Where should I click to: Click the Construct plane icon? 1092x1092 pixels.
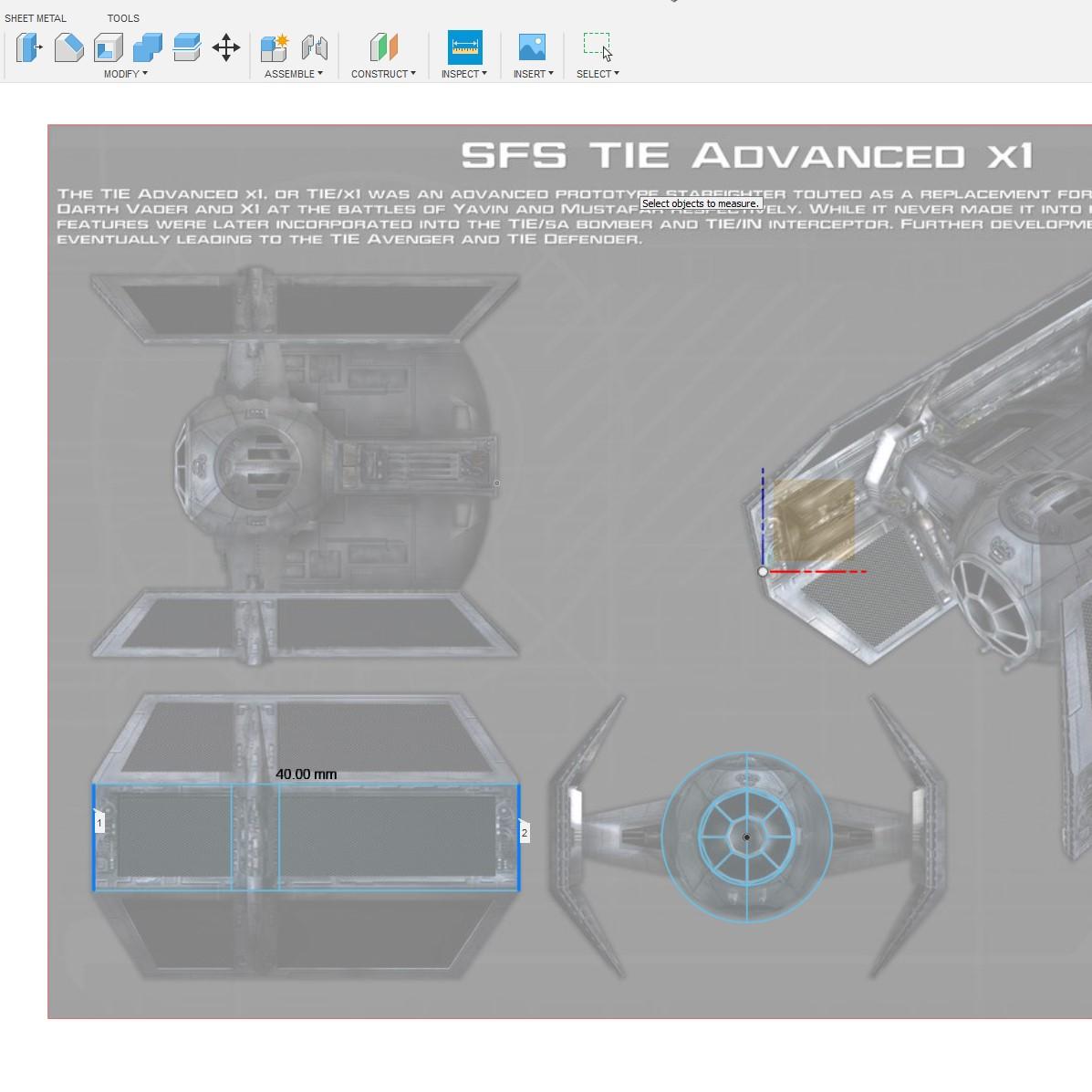382,47
